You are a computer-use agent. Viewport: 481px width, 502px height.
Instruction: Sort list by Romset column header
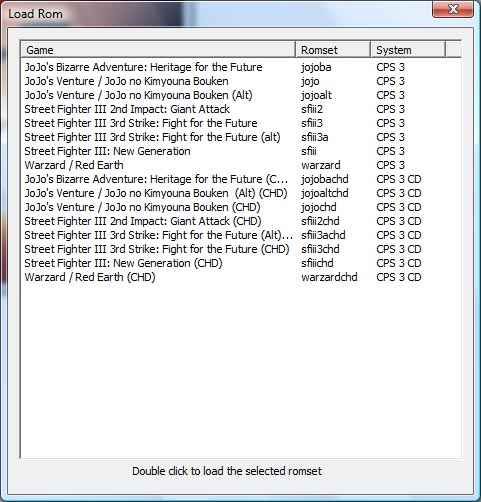click(x=333, y=50)
